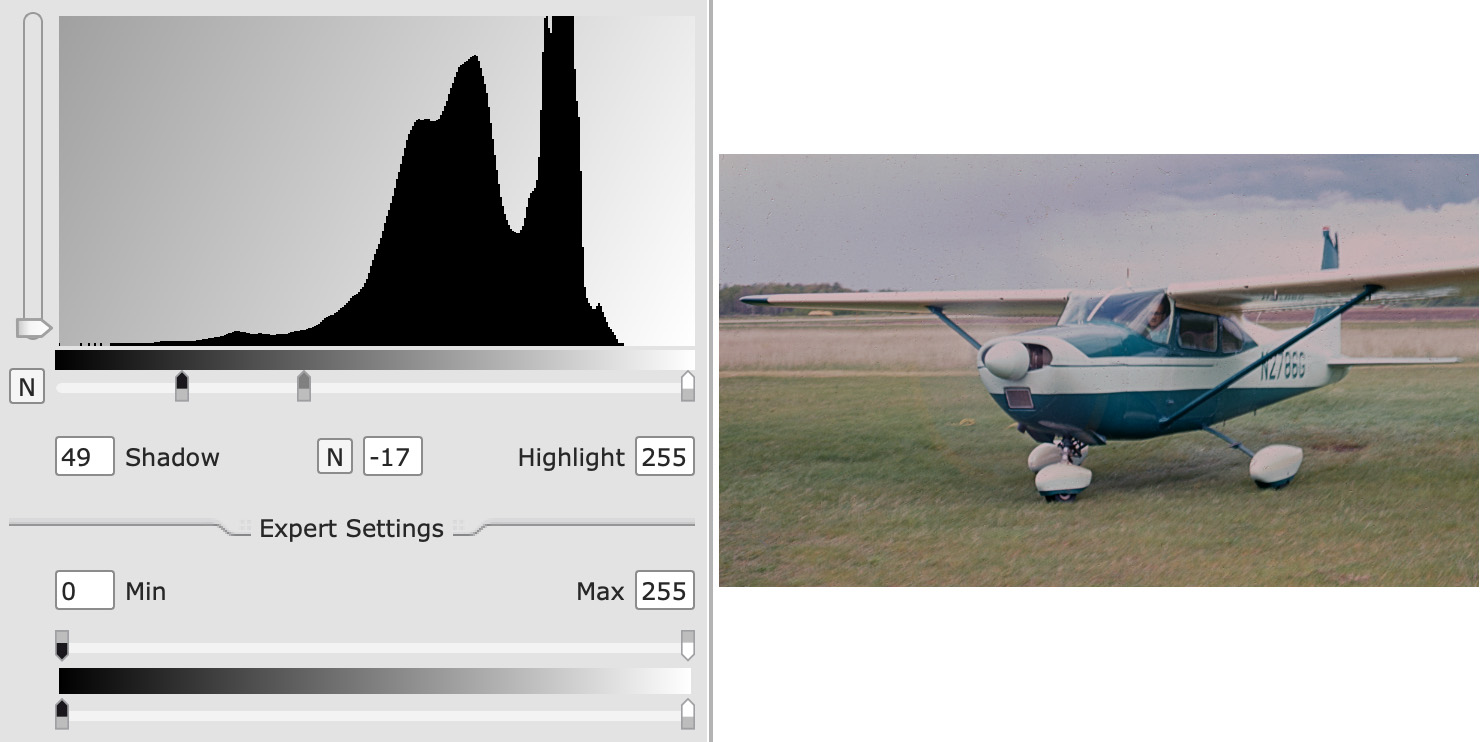Select the white handle below the output gradient
1480x742 pixels.
click(687, 714)
